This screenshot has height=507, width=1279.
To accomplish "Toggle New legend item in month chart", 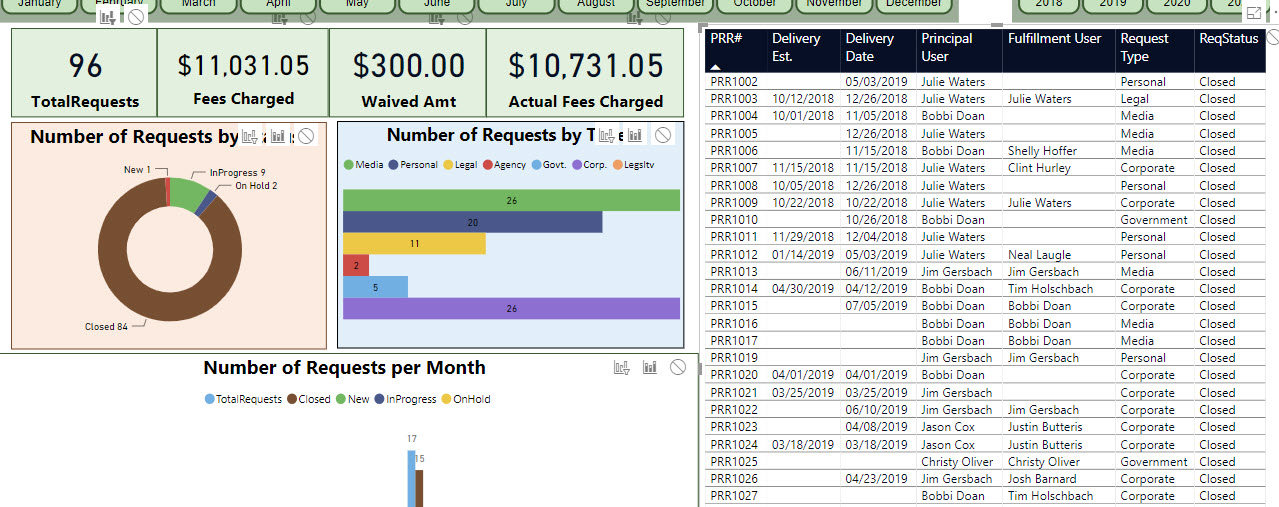I will click(352, 399).
